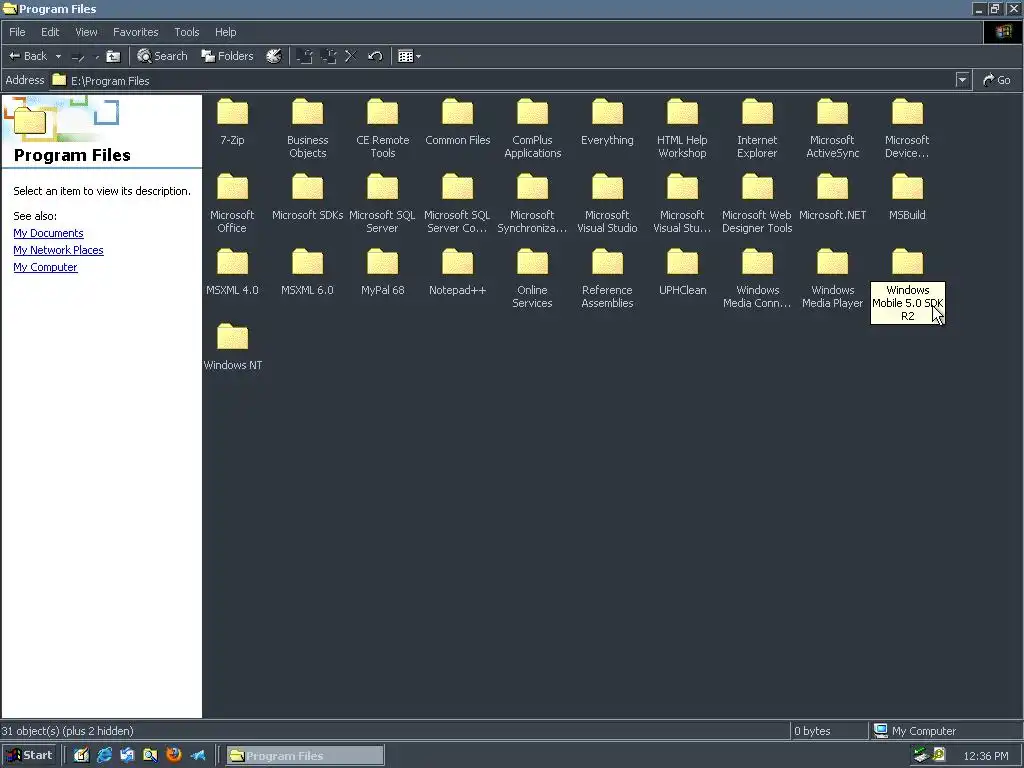Screen dimensions: 1024x768
Task: Open the Edit menu
Action: pyautogui.click(x=50, y=32)
